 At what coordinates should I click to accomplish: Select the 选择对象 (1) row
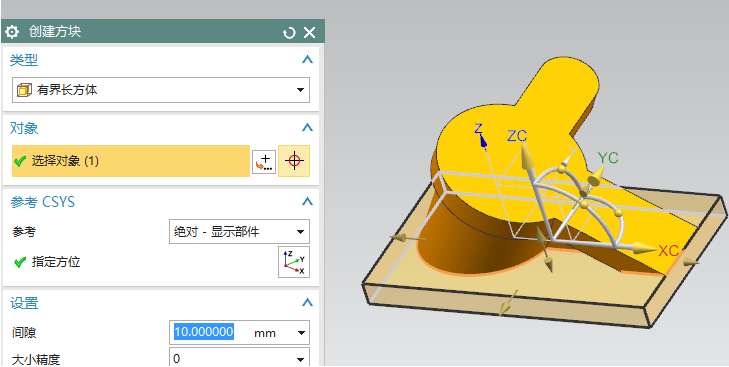click(131, 161)
